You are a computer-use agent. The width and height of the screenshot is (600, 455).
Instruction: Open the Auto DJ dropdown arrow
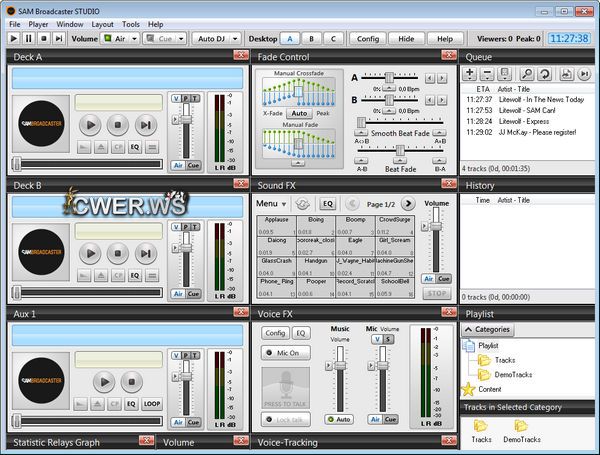pyautogui.click(x=235, y=39)
